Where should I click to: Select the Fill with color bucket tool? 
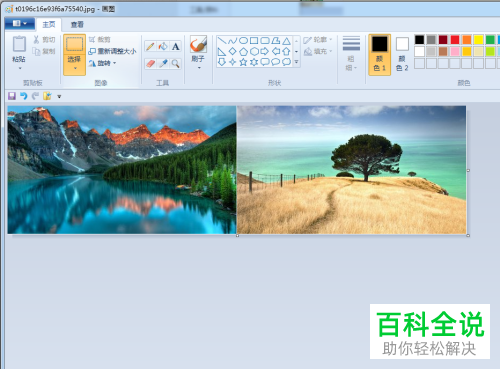[163, 46]
